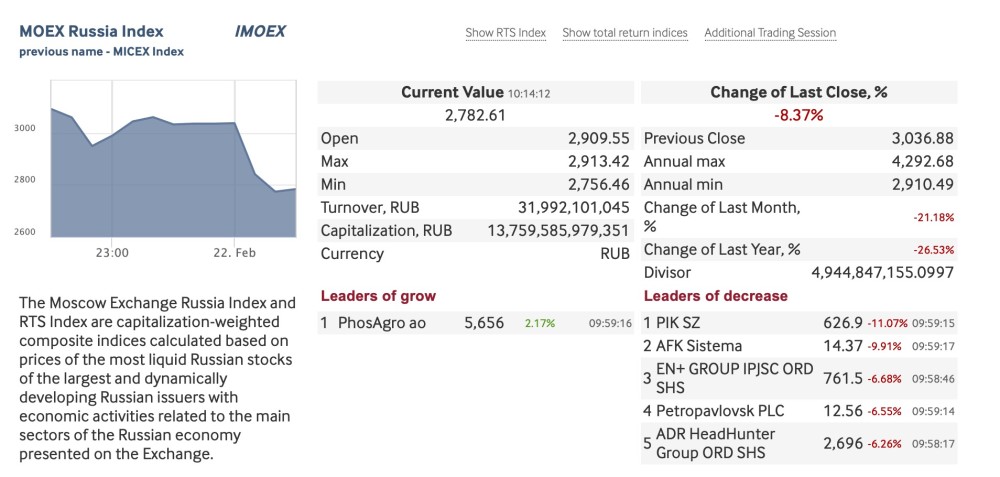Open PhosAgro ao in Leaders of grow
This screenshot has width=1000, height=477.
pyautogui.click(x=382, y=323)
